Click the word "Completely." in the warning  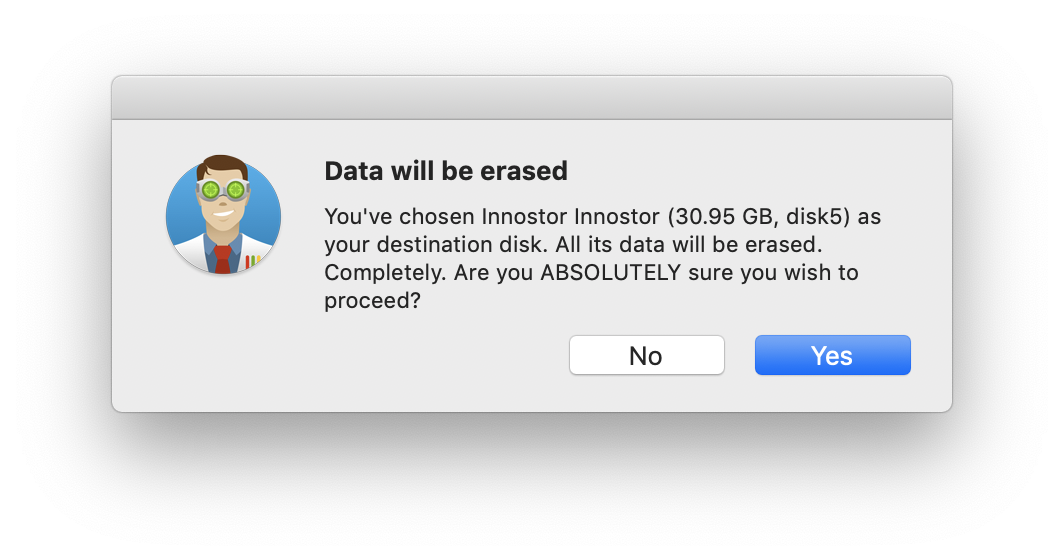click(378, 273)
